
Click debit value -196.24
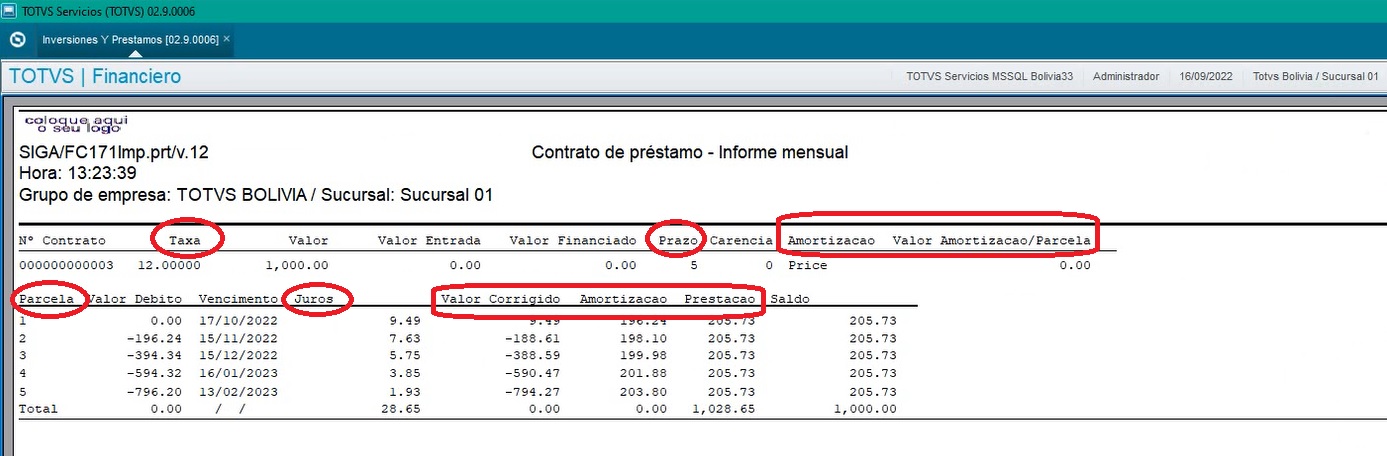153,339
